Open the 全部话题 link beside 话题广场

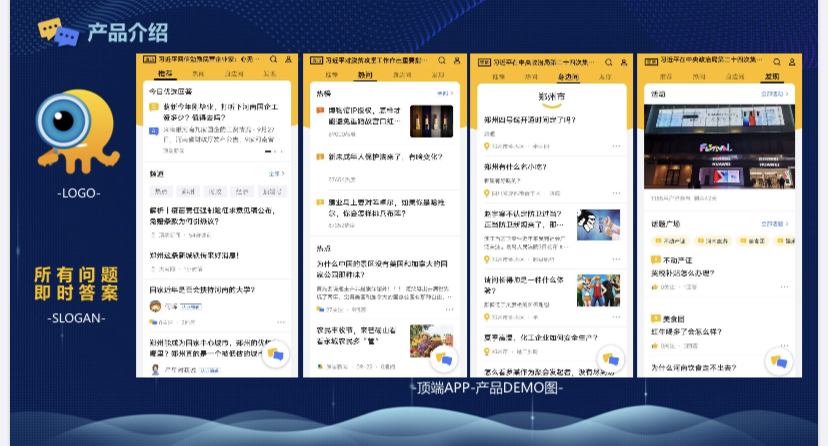(775, 224)
